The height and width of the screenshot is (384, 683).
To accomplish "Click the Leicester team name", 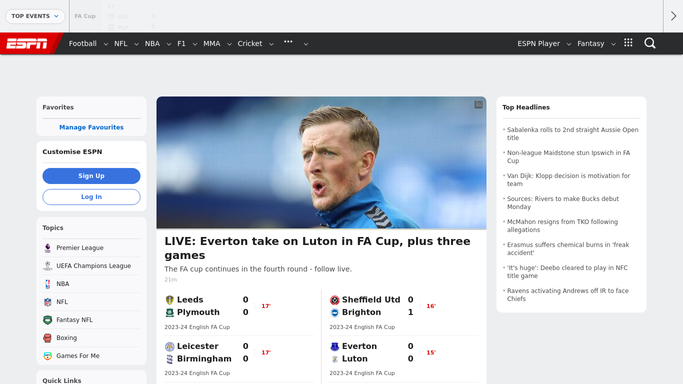I will point(197,346).
